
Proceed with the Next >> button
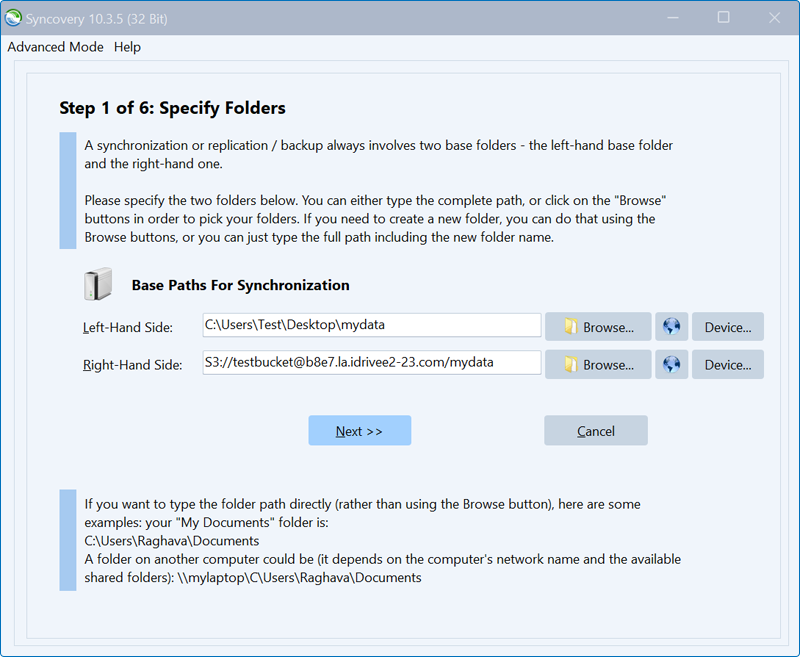(x=360, y=431)
